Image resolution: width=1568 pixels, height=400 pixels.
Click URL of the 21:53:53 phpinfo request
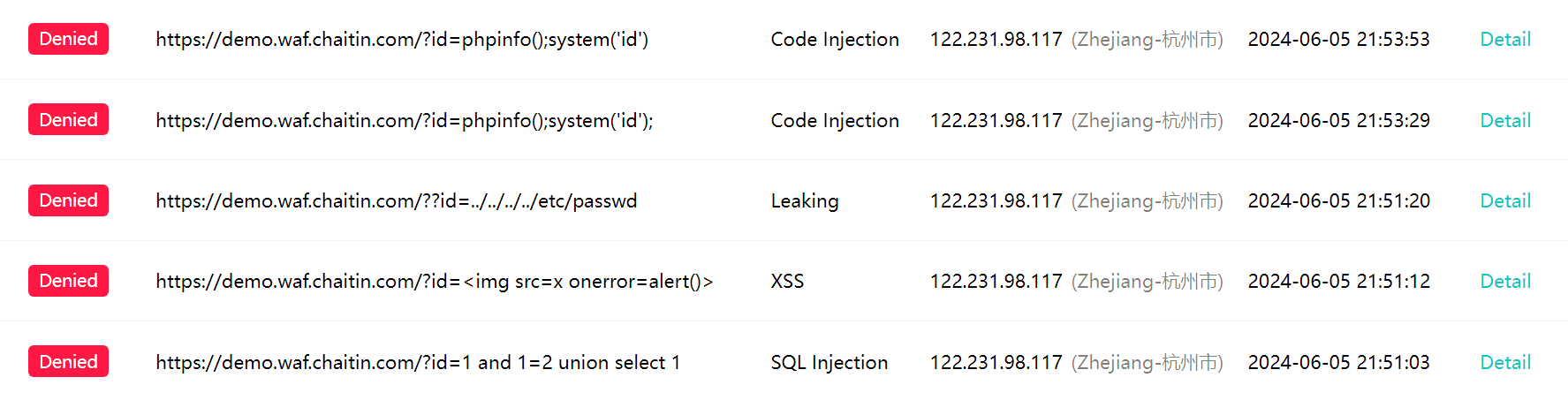pos(402,40)
